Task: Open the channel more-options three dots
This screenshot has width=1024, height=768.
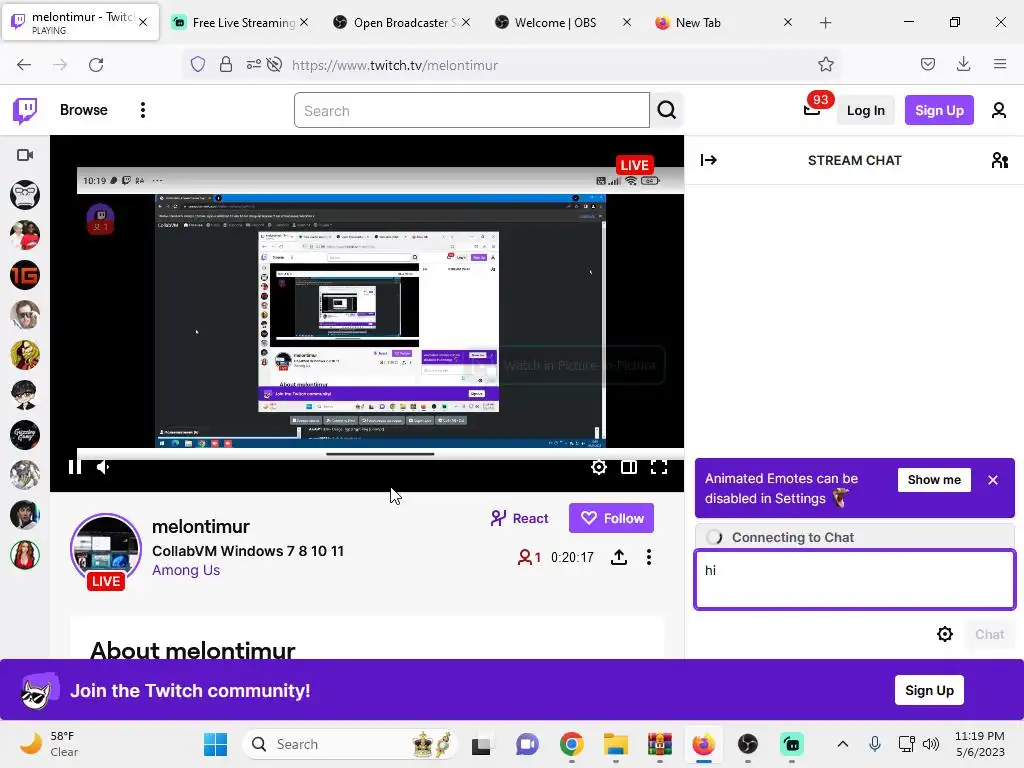Action: 648,557
